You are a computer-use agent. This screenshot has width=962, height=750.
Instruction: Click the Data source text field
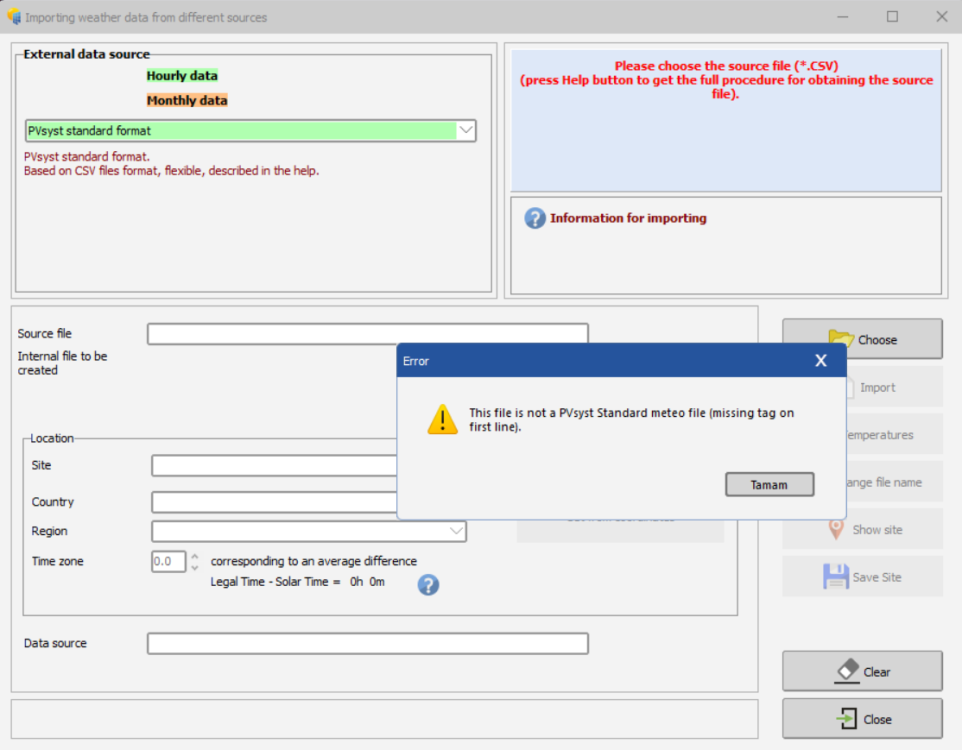click(367, 643)
